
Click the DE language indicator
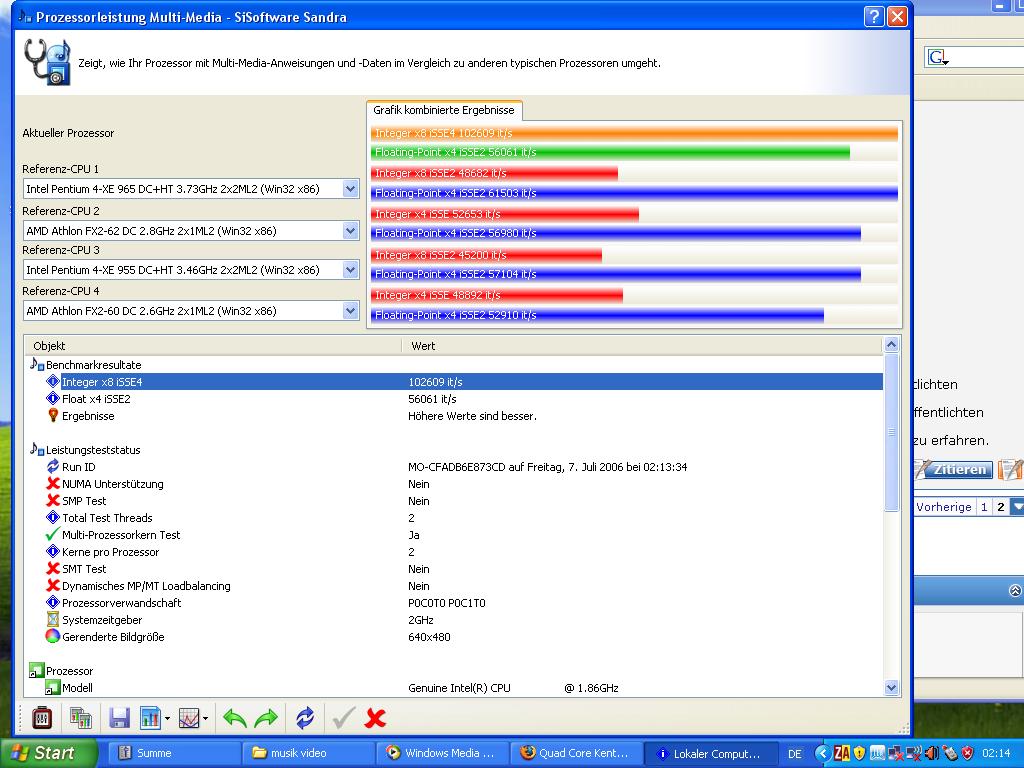794,754
